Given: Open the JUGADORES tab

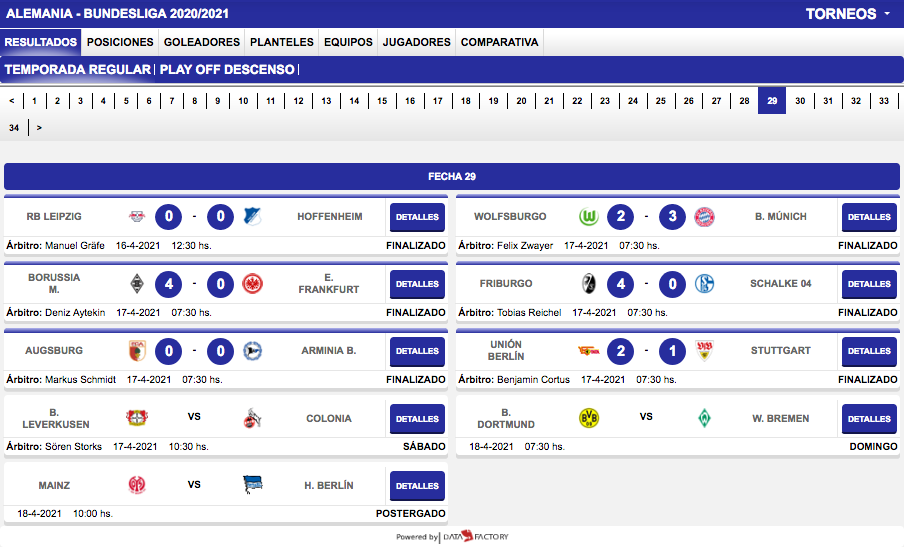Looking at the screenshot, I should (417, 42).
